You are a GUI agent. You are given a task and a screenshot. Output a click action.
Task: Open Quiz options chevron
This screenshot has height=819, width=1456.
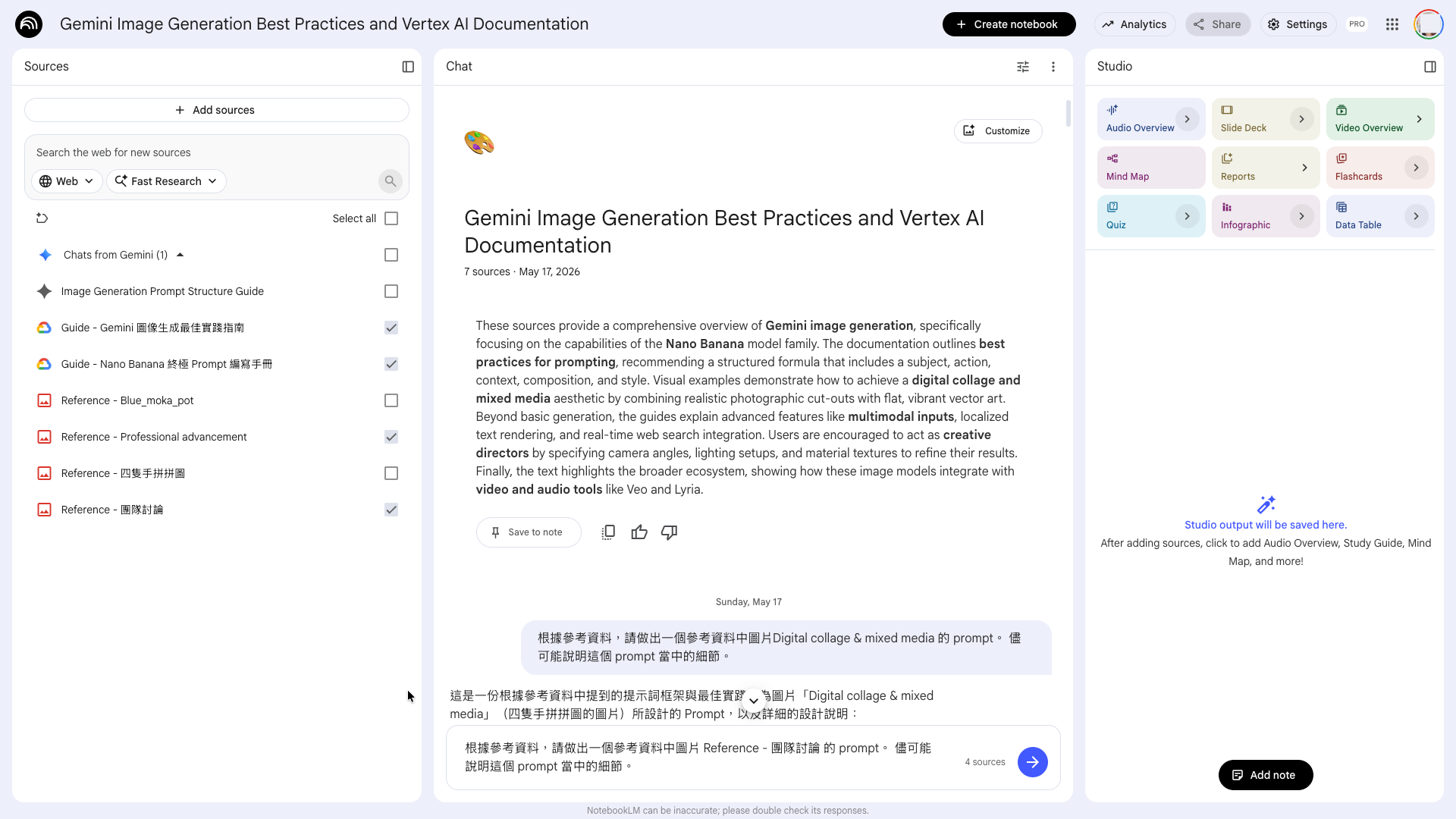(1188, 216)
